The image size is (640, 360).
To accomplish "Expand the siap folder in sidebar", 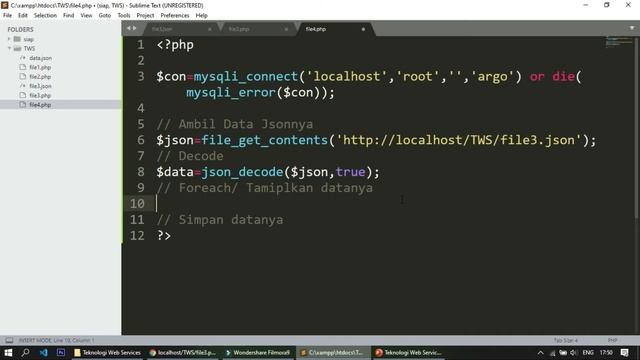I will 9,39.
